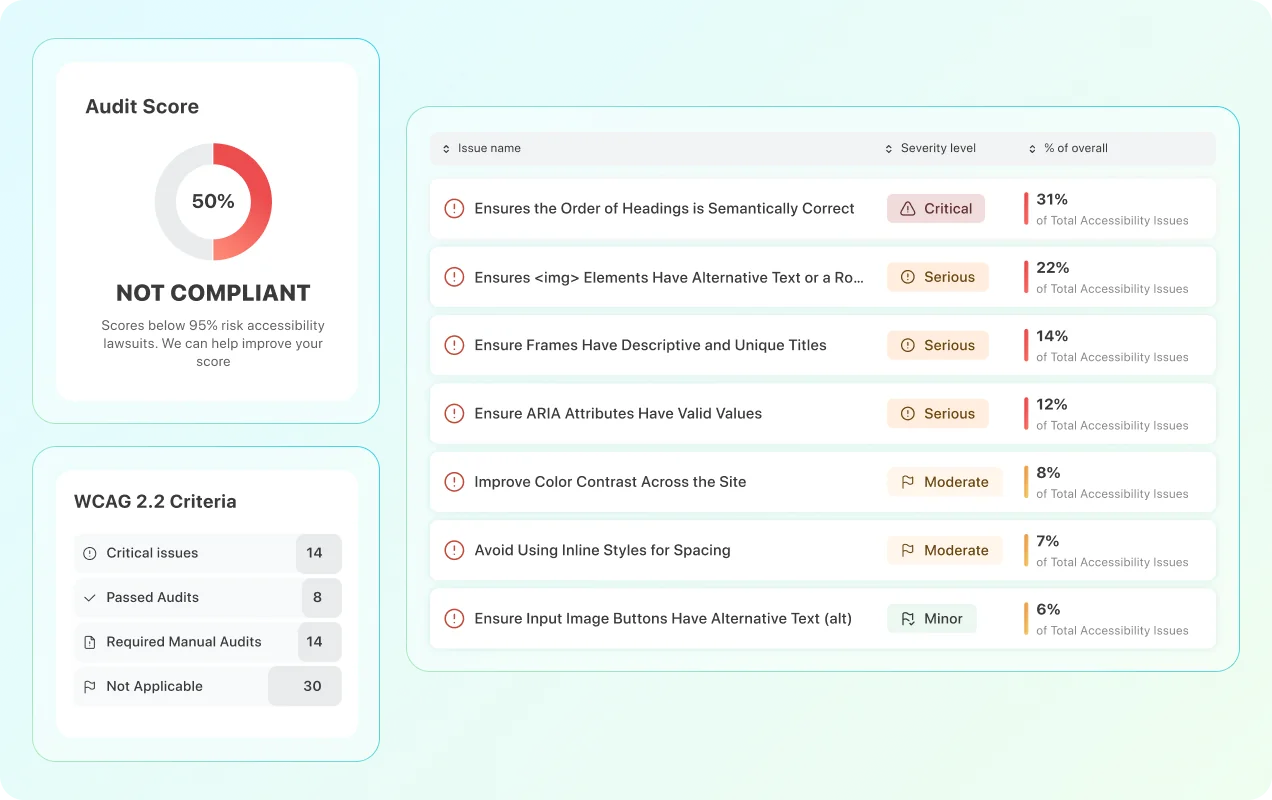Open the Required Manual Audits row
Screen dimensions: 1272x800
[208, 642]
